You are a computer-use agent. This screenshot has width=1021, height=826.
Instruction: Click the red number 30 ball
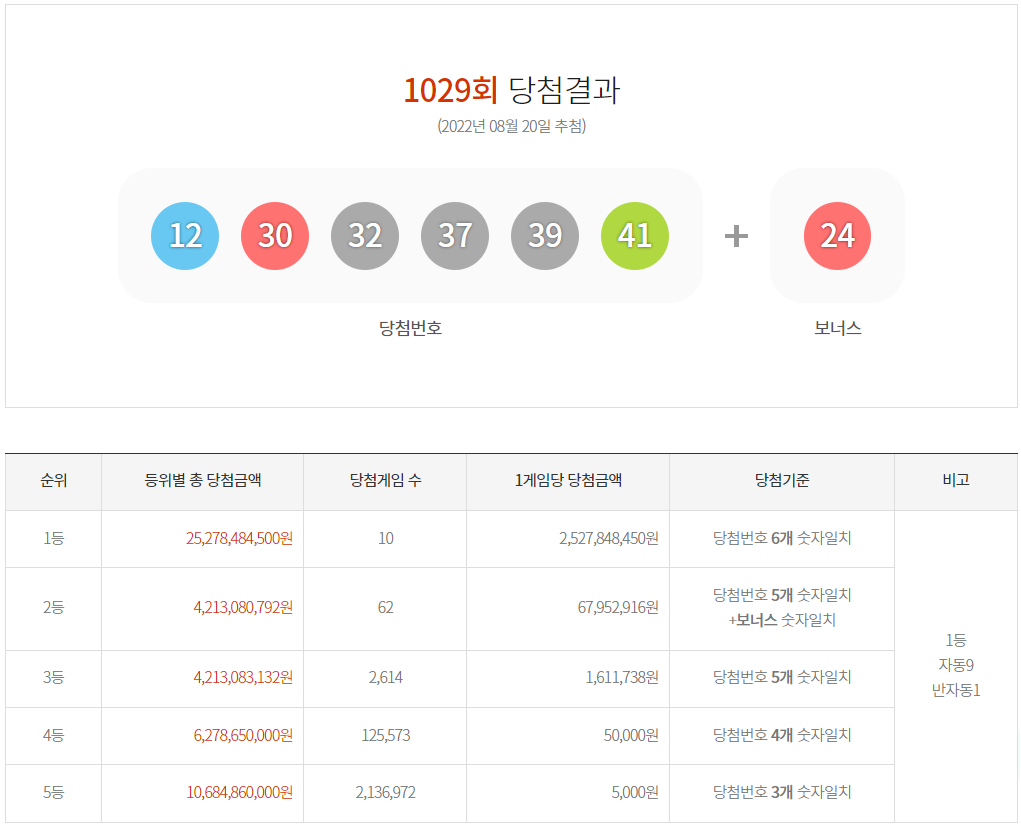(x=275, y=236)
